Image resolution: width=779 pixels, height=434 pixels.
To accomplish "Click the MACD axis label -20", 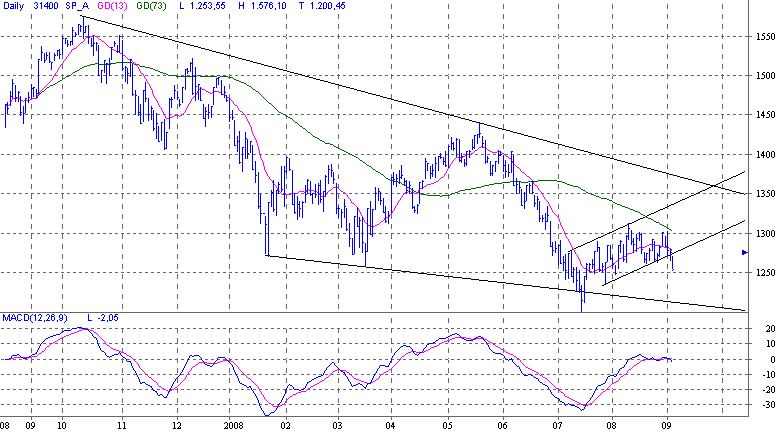I will [769, 390].
